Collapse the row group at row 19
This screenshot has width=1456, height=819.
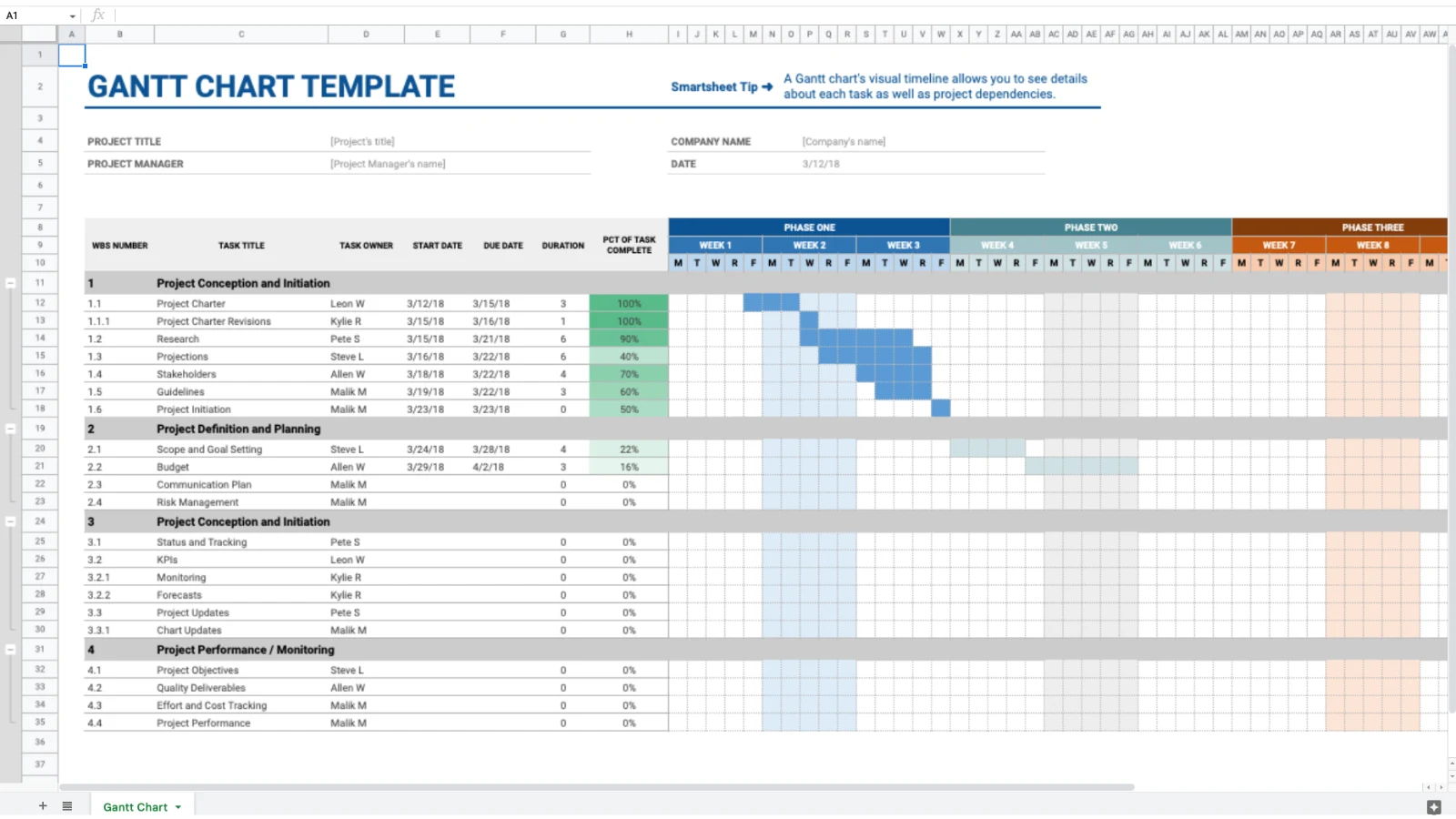pyautogui.click(x=11, y=429)
